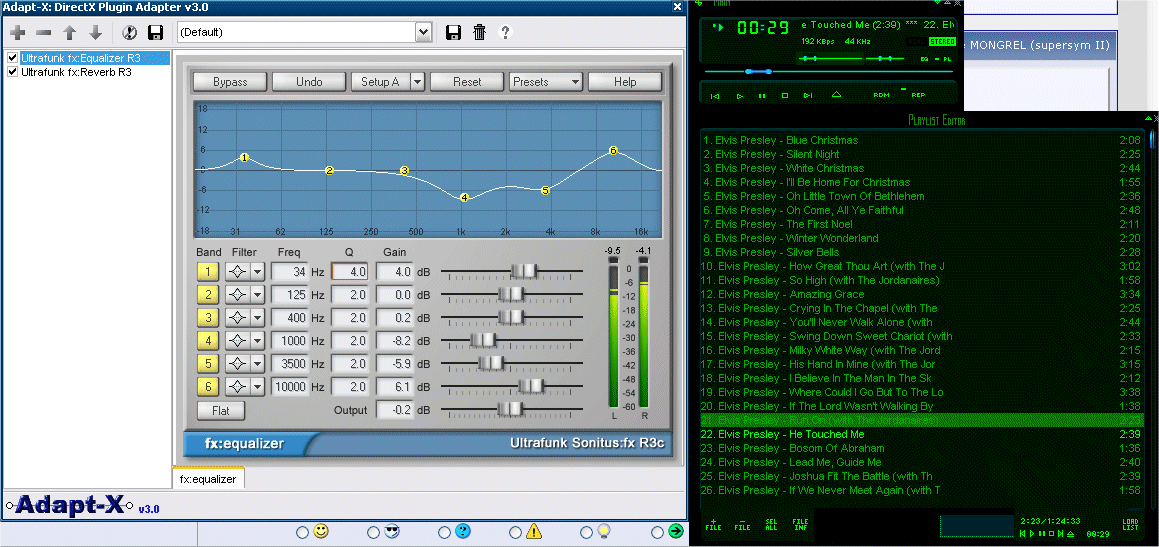
Task: Stop playback in Winamp main window
Action: 785,95
